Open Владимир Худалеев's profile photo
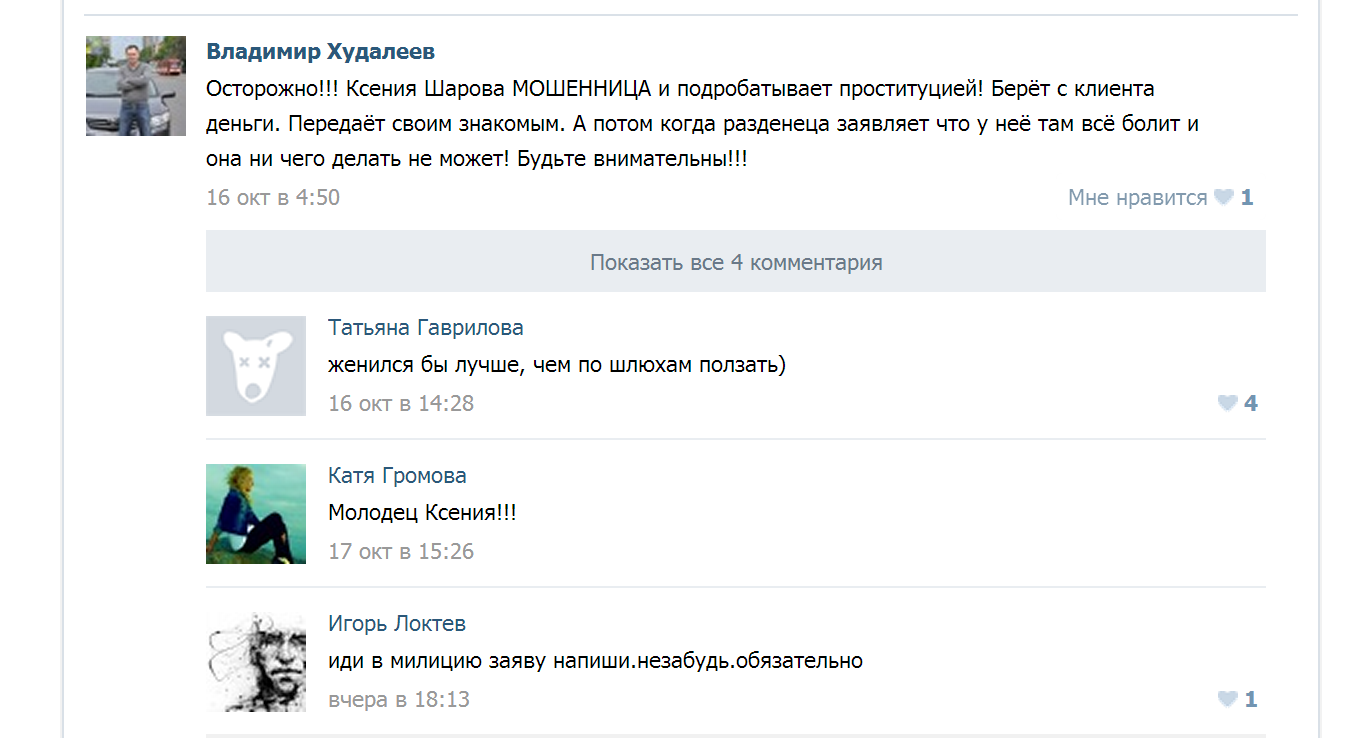The height and width of the screenshot is (738, 1351). [136, 86]
